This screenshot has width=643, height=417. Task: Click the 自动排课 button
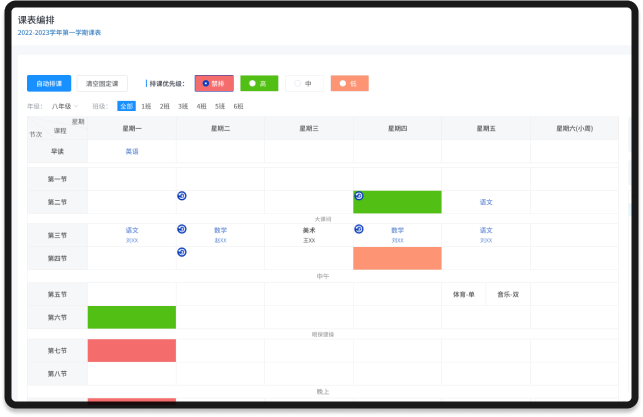point(49,84)
